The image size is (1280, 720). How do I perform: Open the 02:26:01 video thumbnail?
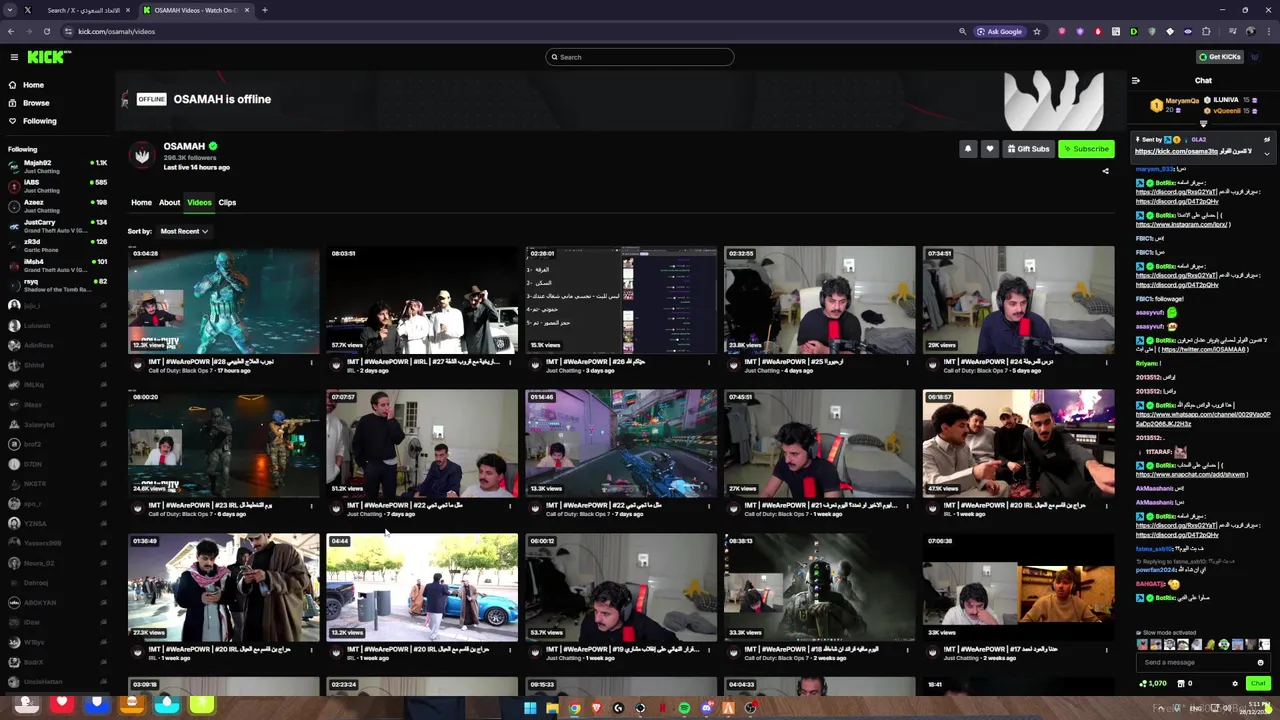(x=621, y=300)
